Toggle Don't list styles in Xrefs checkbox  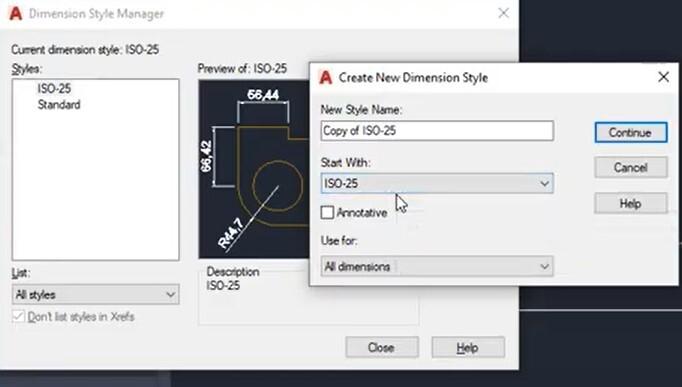(18, 316)
